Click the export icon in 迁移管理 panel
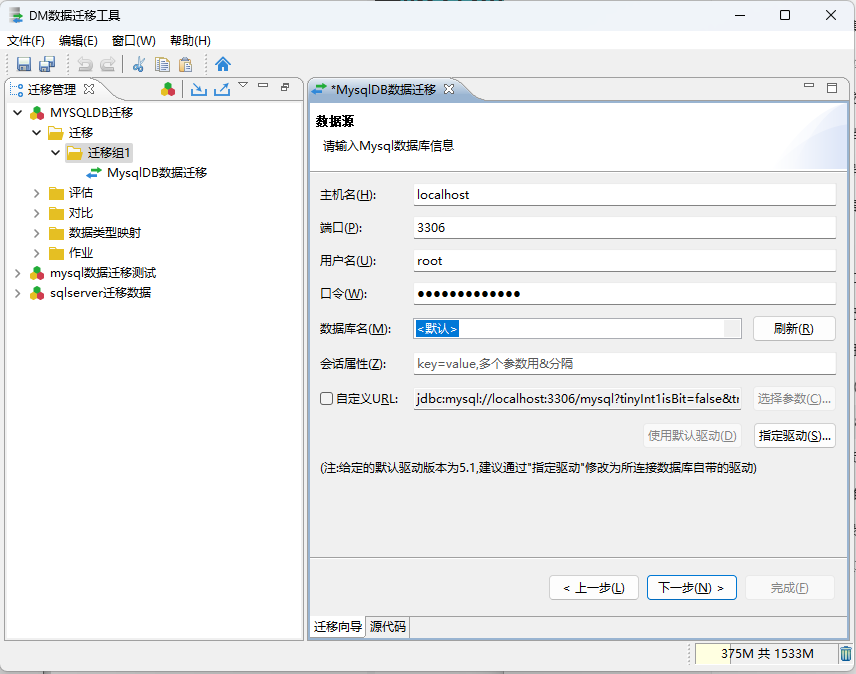Screen dimensions: 856x674 (222, 89)
